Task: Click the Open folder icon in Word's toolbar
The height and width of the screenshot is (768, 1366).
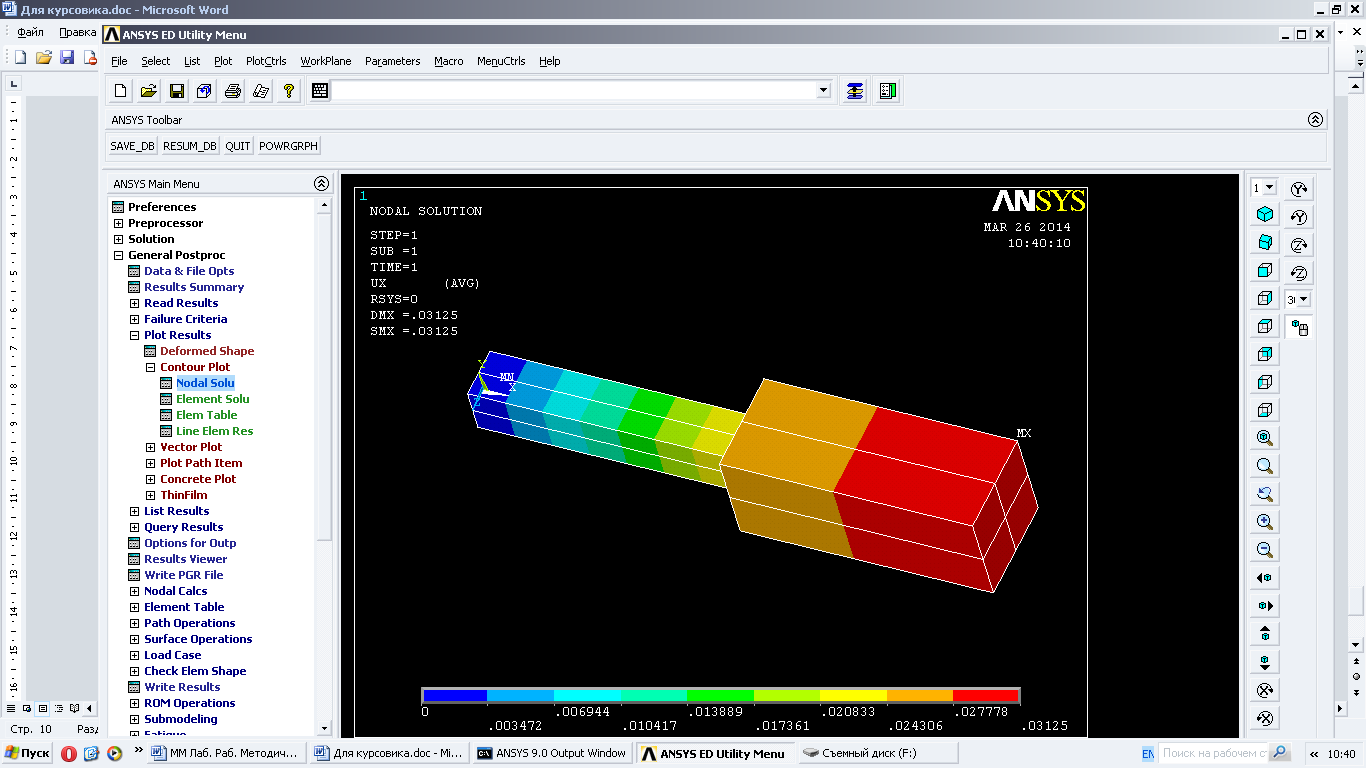Action: coord(44,57)
